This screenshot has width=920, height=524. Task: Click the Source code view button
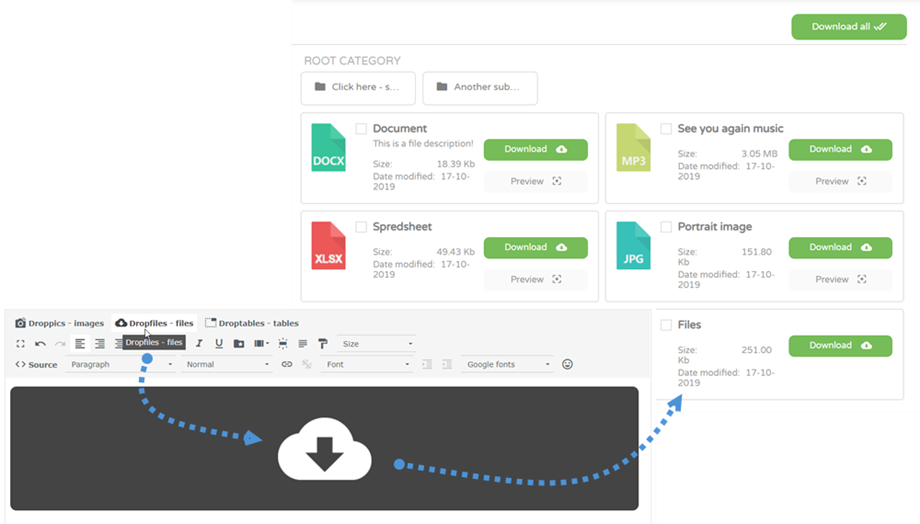(37, 365)
